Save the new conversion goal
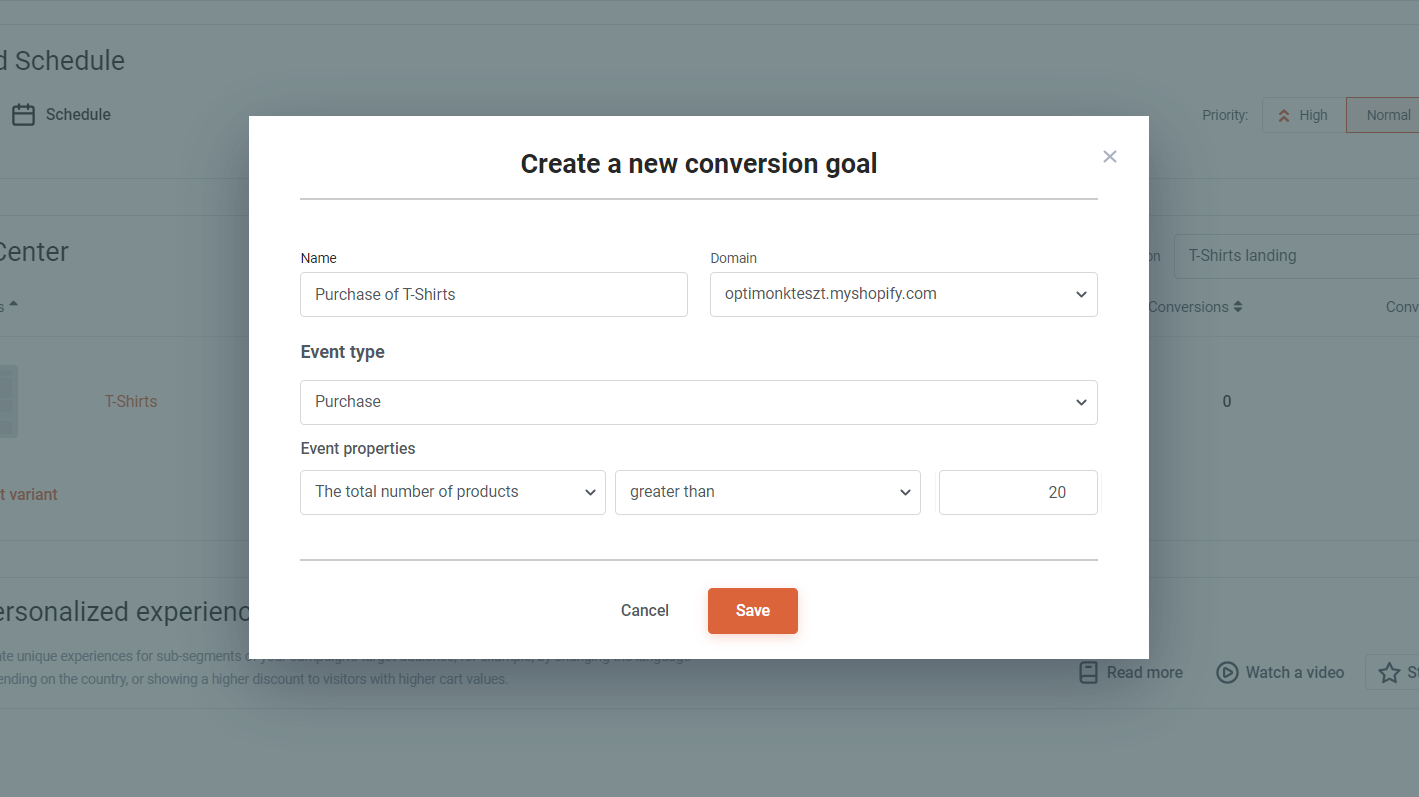1419x797 pixels. (753, 611)
